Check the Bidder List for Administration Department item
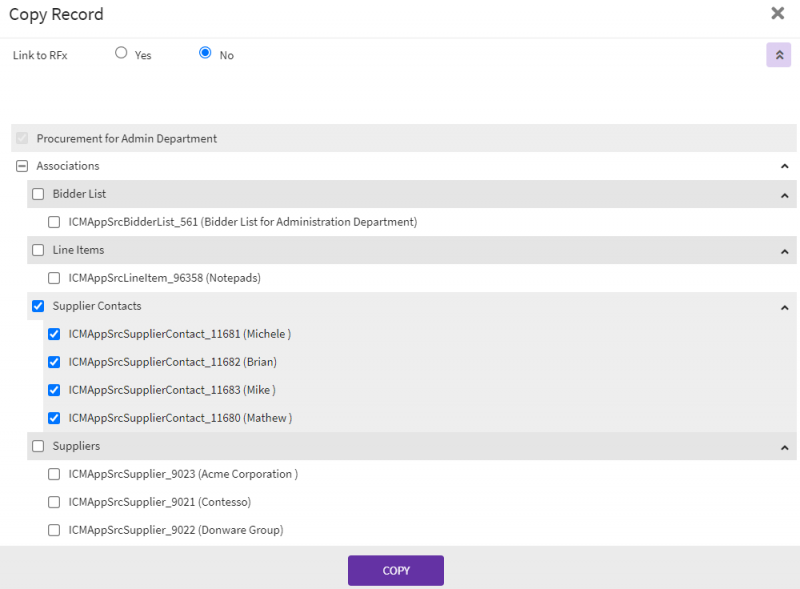Image resolution: width=800 pixels, height=589 pixels. (x=54, y=222)
